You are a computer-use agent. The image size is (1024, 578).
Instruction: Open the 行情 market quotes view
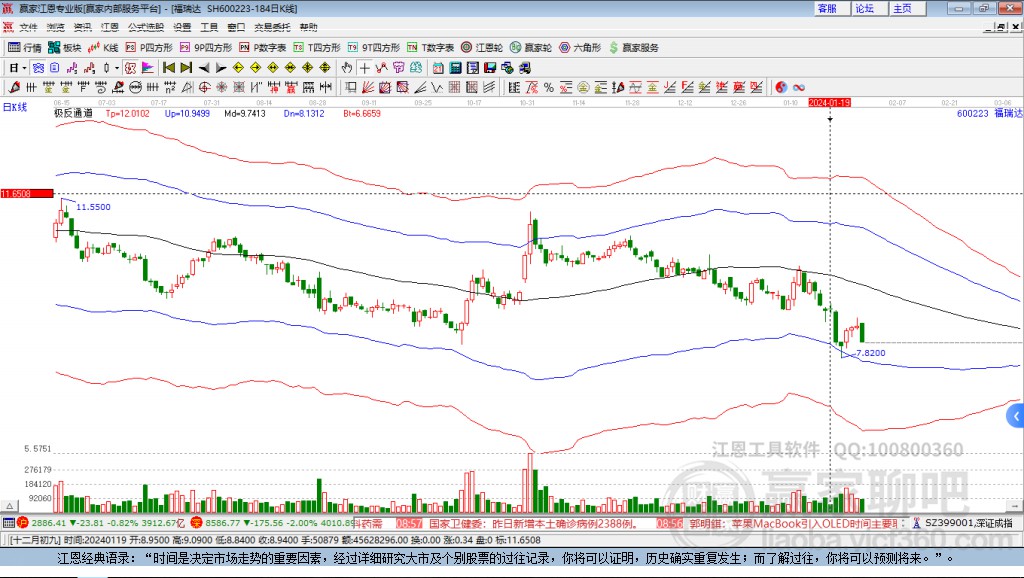(25, 47)
